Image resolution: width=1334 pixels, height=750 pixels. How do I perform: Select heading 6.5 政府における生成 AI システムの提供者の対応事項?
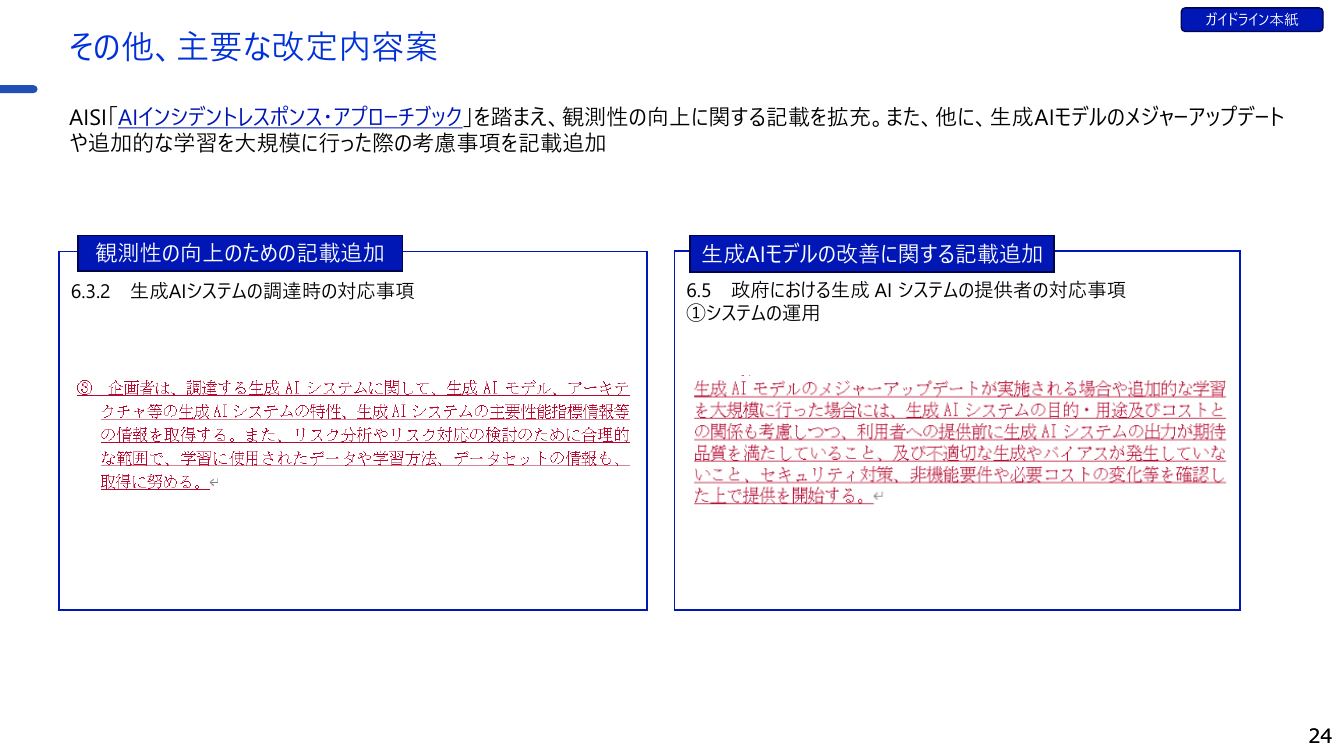[x=906, y=290]
